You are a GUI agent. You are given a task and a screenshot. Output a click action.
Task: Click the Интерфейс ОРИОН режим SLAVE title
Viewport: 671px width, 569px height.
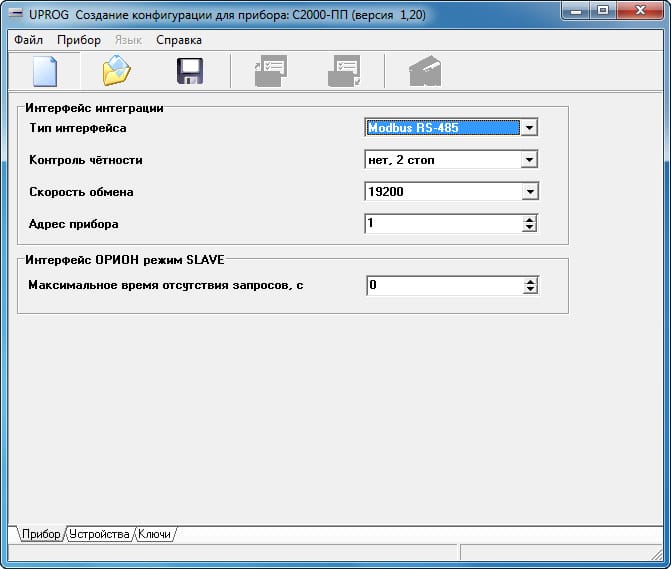125,260
